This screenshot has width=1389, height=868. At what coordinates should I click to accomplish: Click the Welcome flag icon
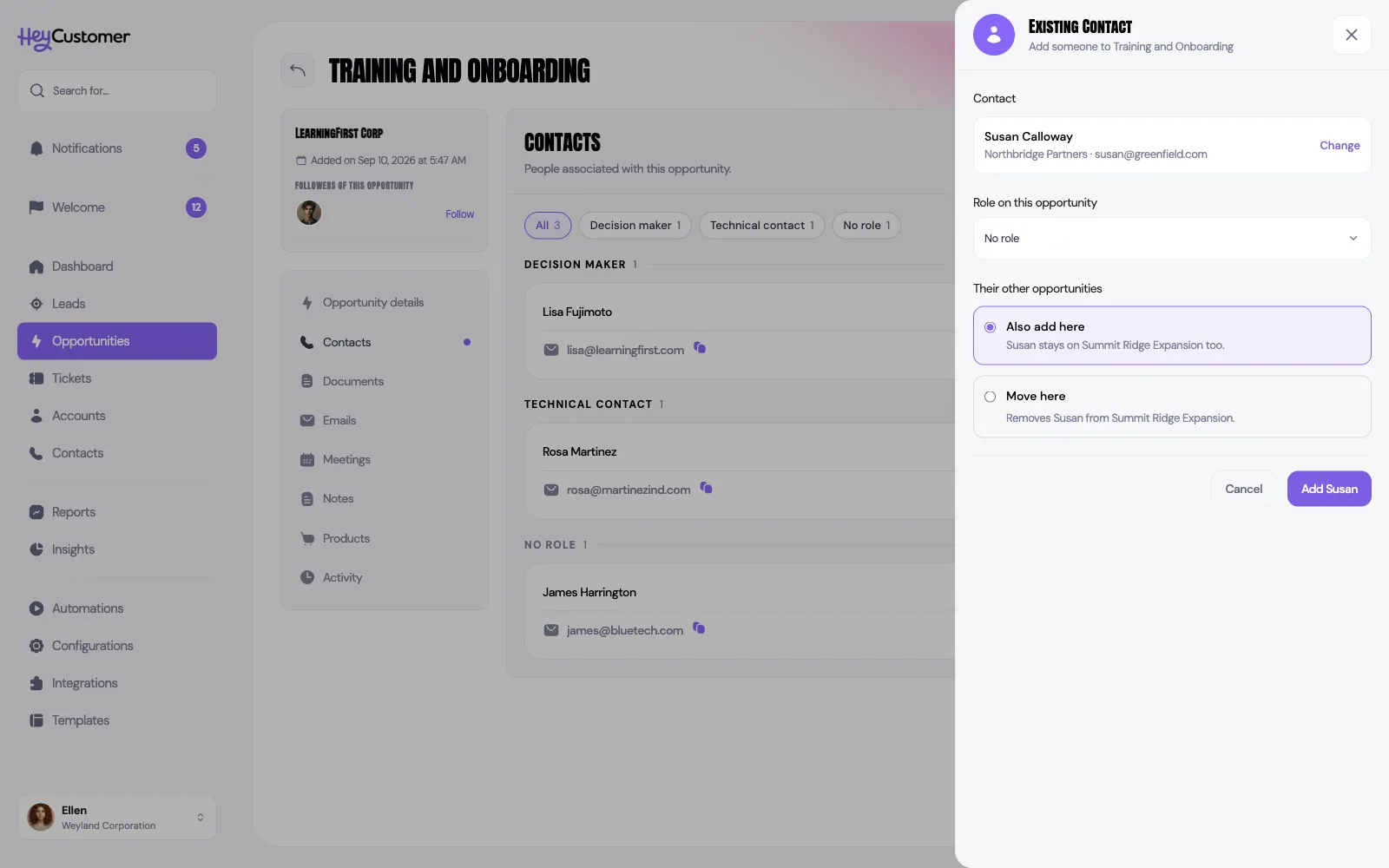pyautogui.click(x=36, y=207)
